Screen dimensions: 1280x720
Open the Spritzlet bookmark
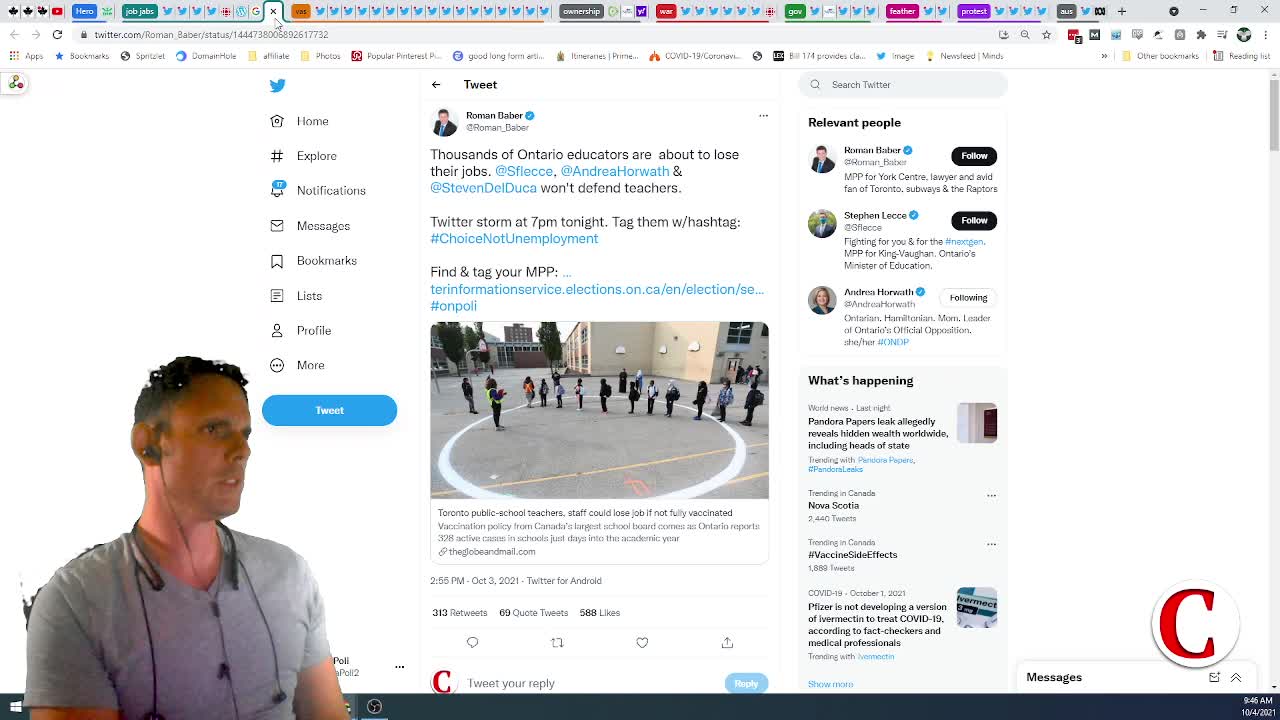(x=142, y=56)
